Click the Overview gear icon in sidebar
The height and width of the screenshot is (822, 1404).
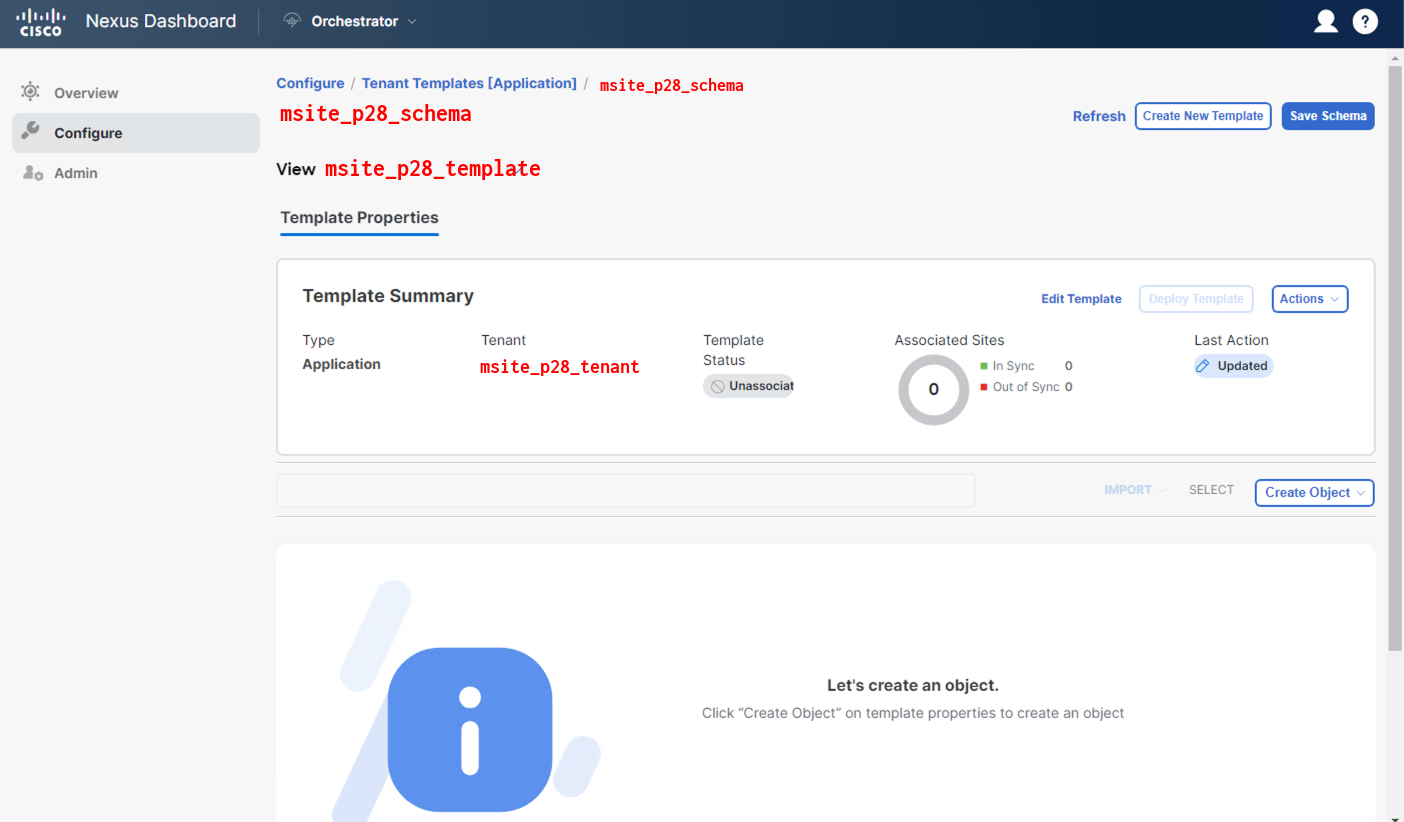coord(31,92)
